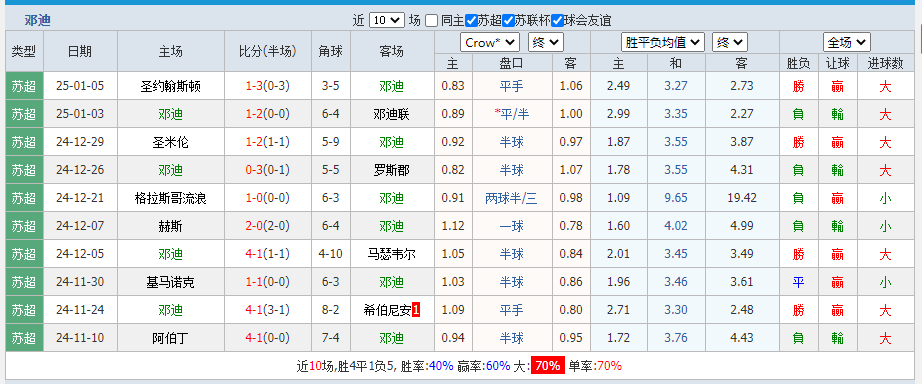Screen dimensions: 922x384
Task: Click the 进球数 column header
Action: pos(886,64)
